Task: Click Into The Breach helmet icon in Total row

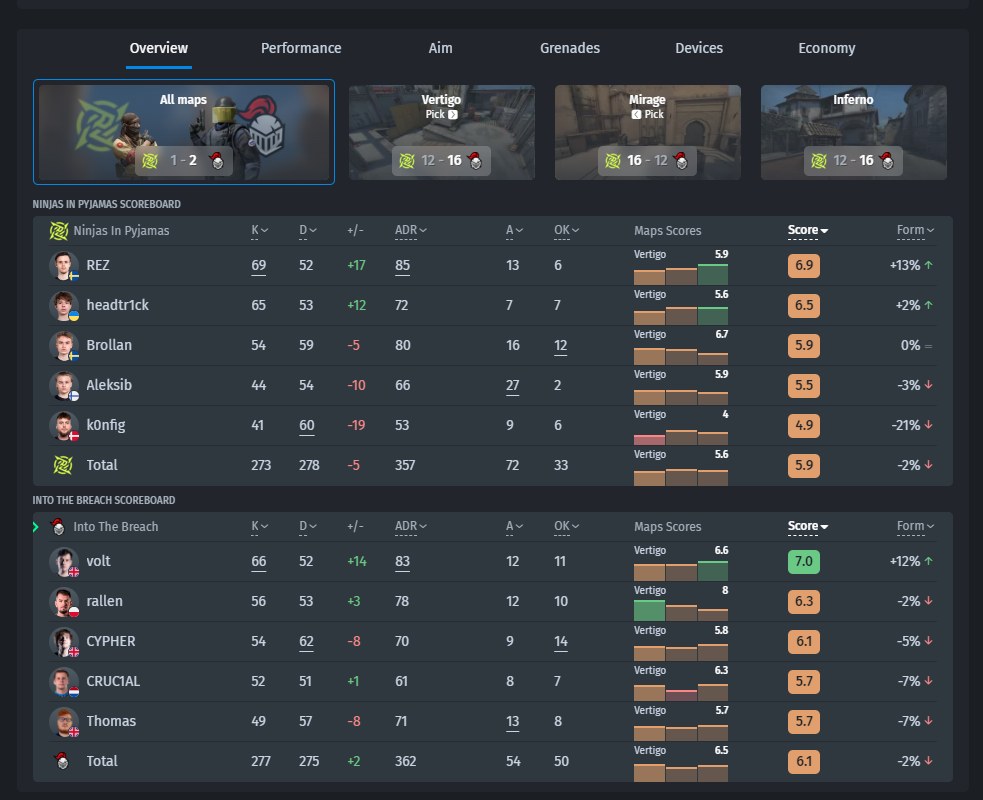Action: pyautogui.click(x=61, y=761)
